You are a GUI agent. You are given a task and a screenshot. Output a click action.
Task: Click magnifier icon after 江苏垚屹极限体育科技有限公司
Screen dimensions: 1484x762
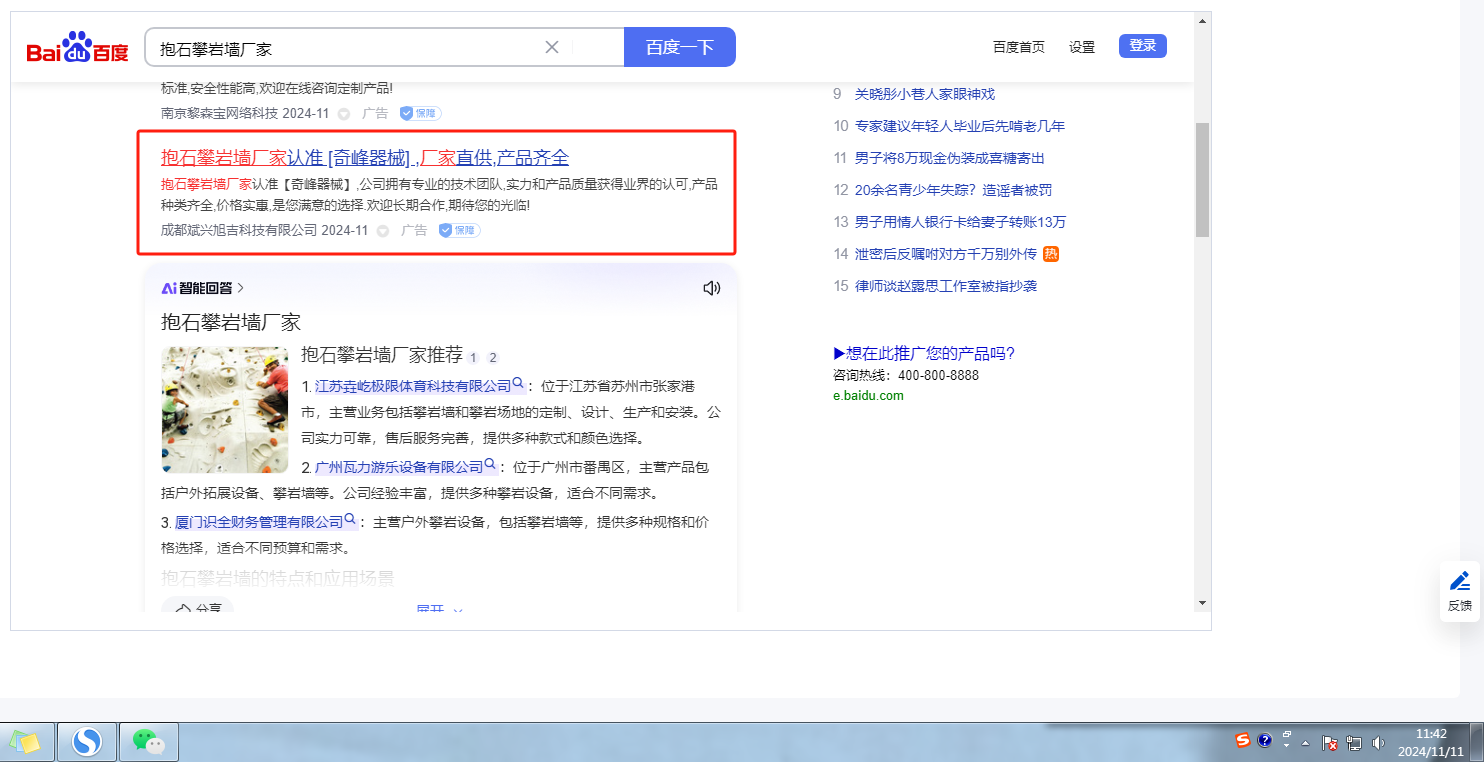coord(519,384)
